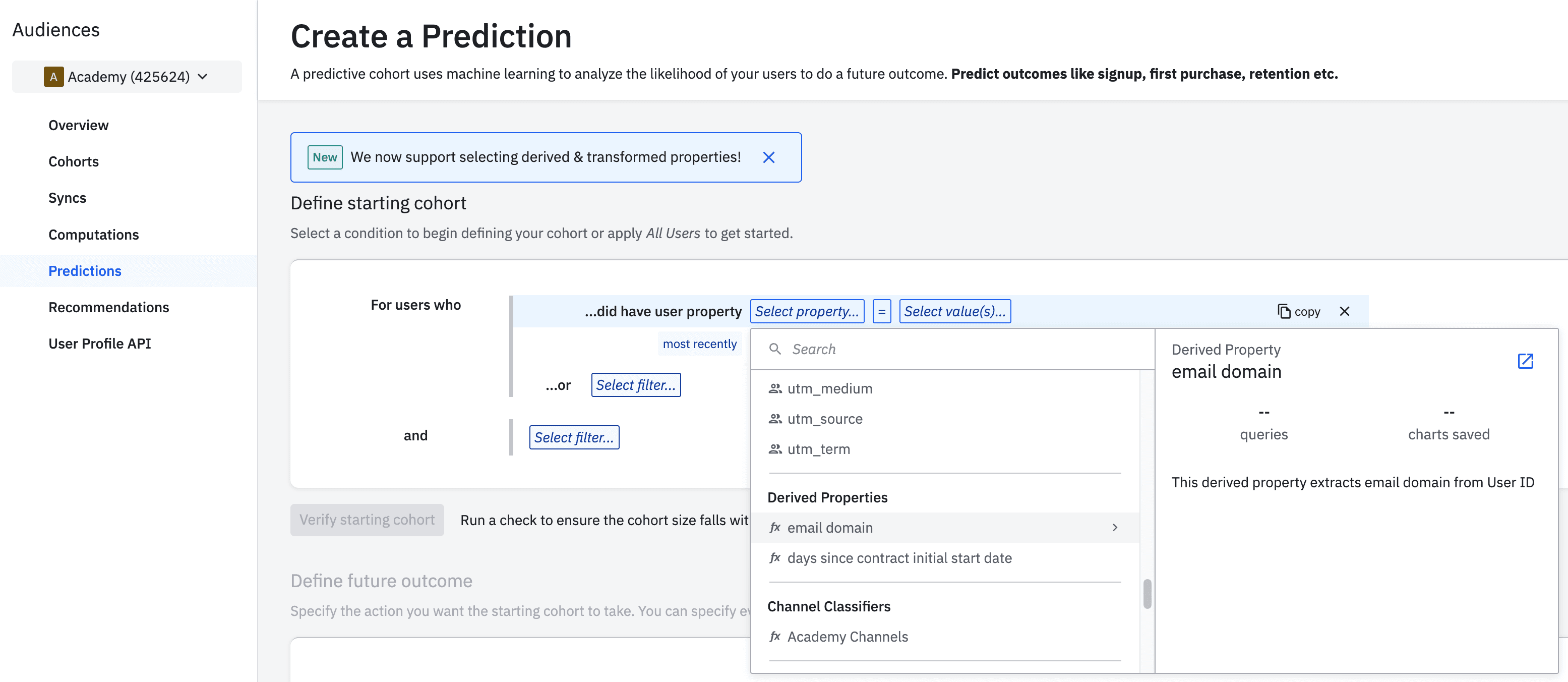Click fx icon beside days since contract
The height and width of the screenshot is (682, 1568).
tap(775, 558)
